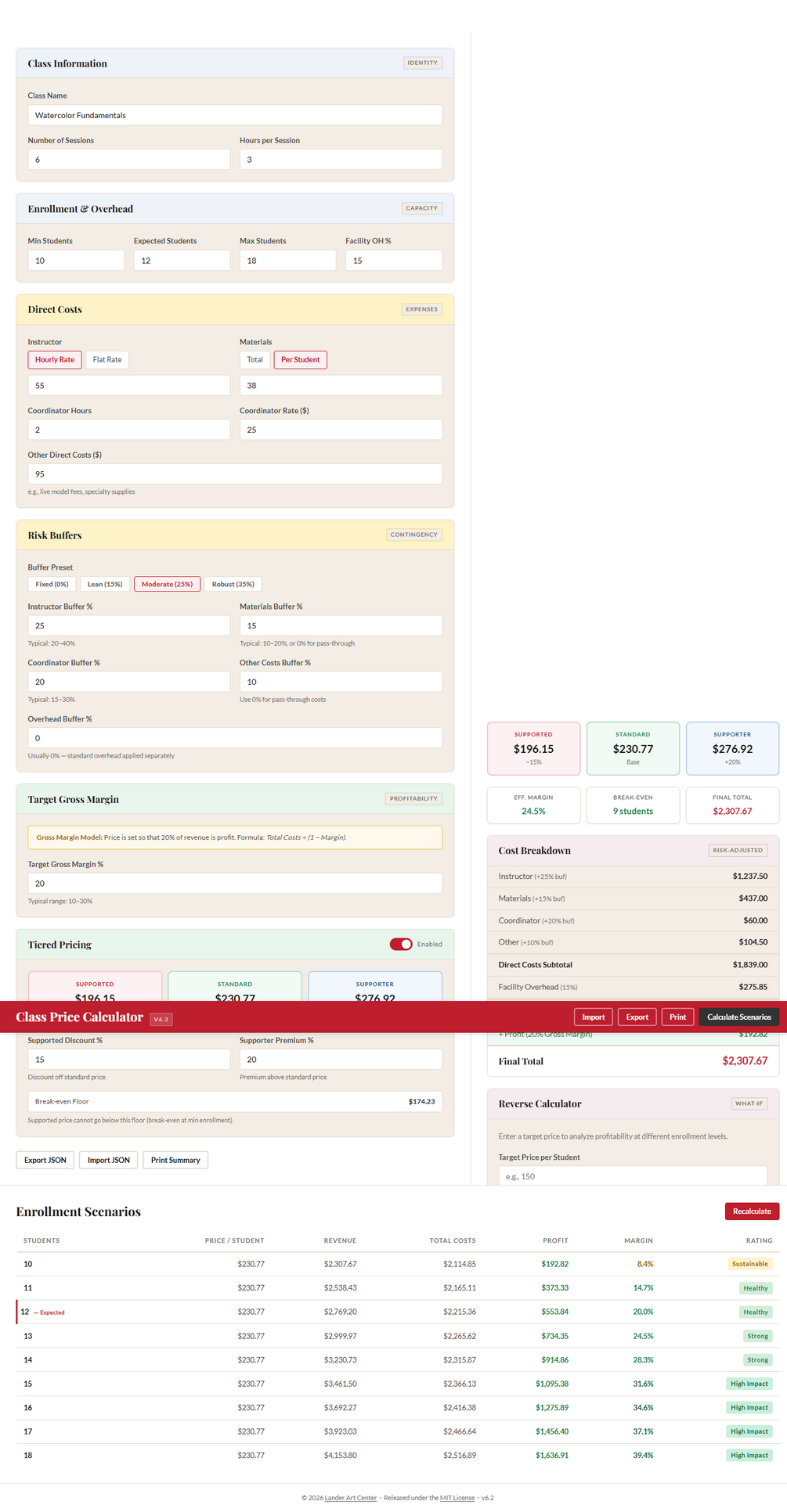Screen dimensions: 787x1512
Task: Focus the Expected Students field
Action: pos(182,261)
